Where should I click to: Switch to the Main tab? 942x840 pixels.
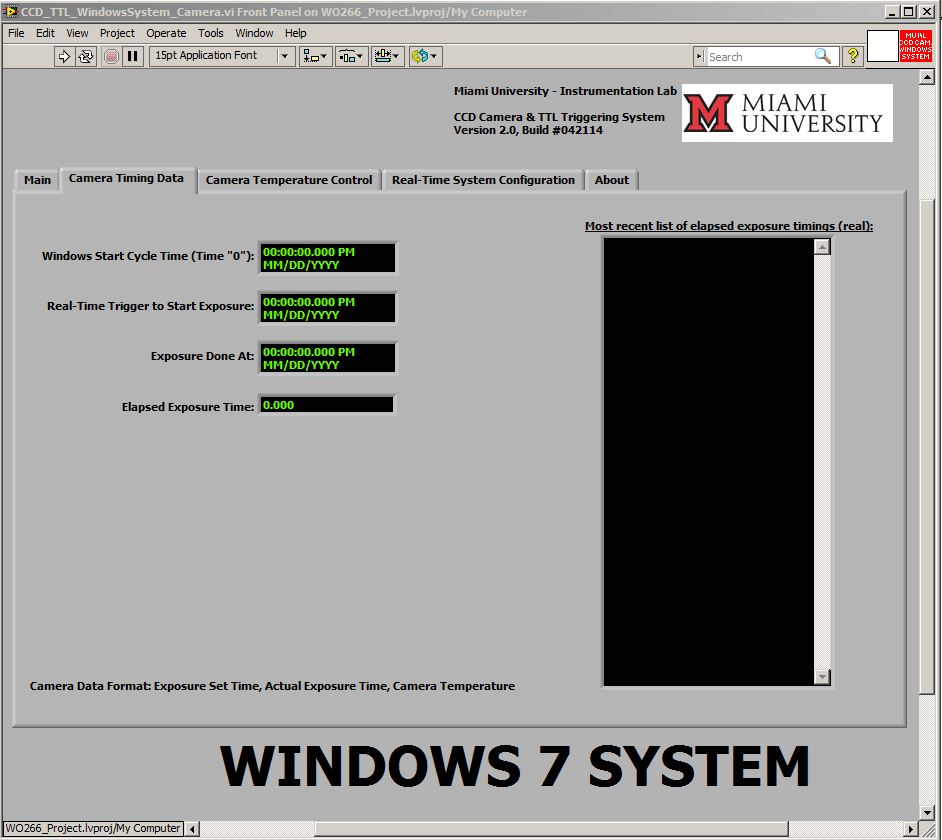pyautogui.click(x=37, y=180)
